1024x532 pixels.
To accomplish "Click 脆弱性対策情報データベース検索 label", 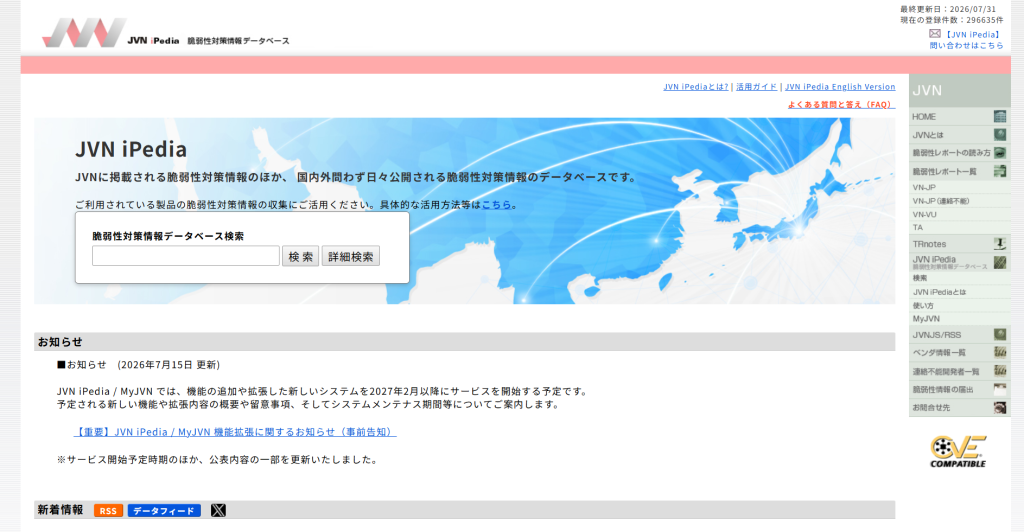I will 168,236.
